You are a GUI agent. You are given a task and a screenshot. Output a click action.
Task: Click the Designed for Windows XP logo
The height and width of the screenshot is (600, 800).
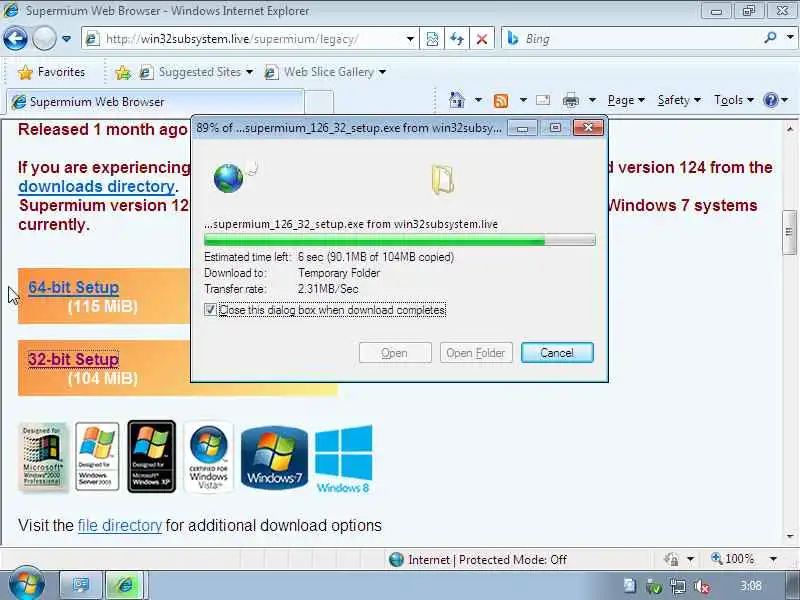click(x=152, y=457)
